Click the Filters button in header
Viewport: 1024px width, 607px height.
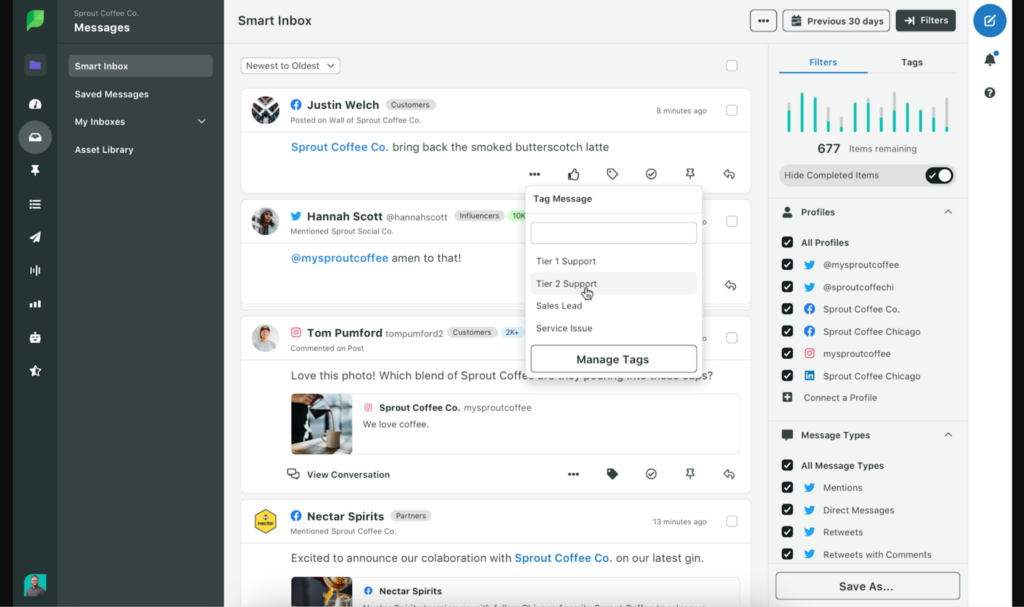pos(925,21)
